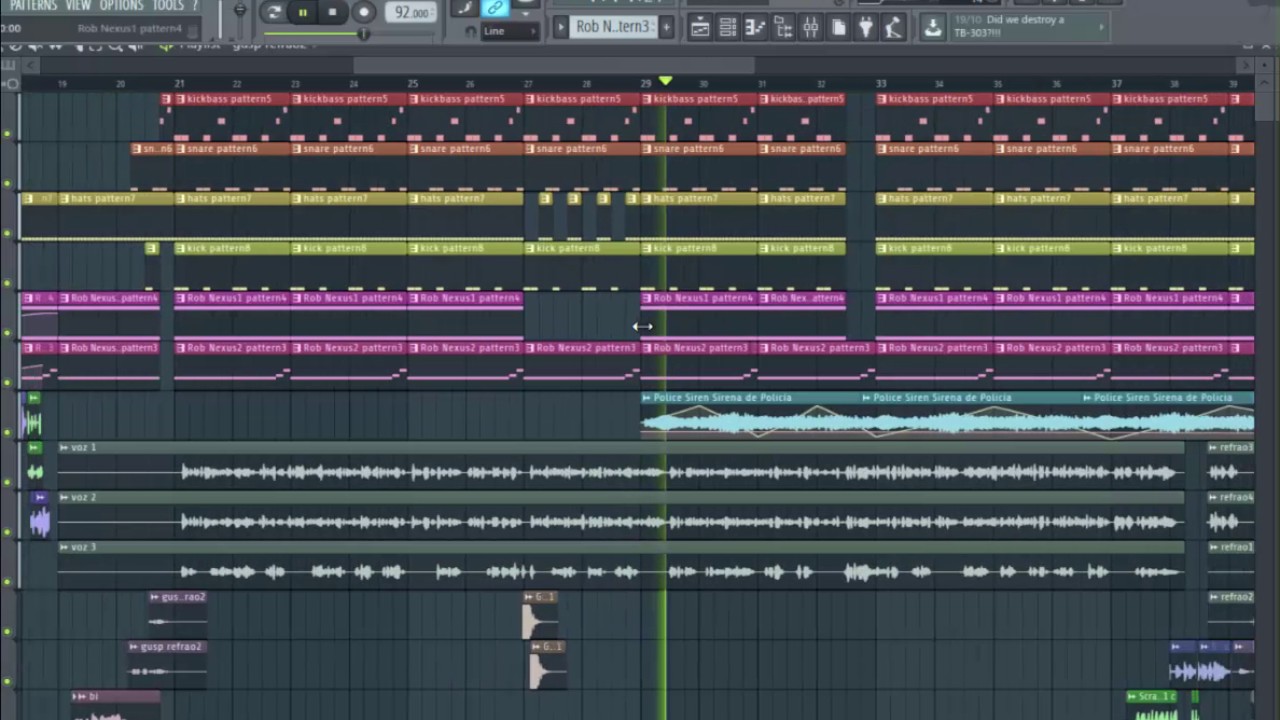Click the snap magnet icon
The image size is (1280, 720).
pyautogui.click(x=471, y=31)
